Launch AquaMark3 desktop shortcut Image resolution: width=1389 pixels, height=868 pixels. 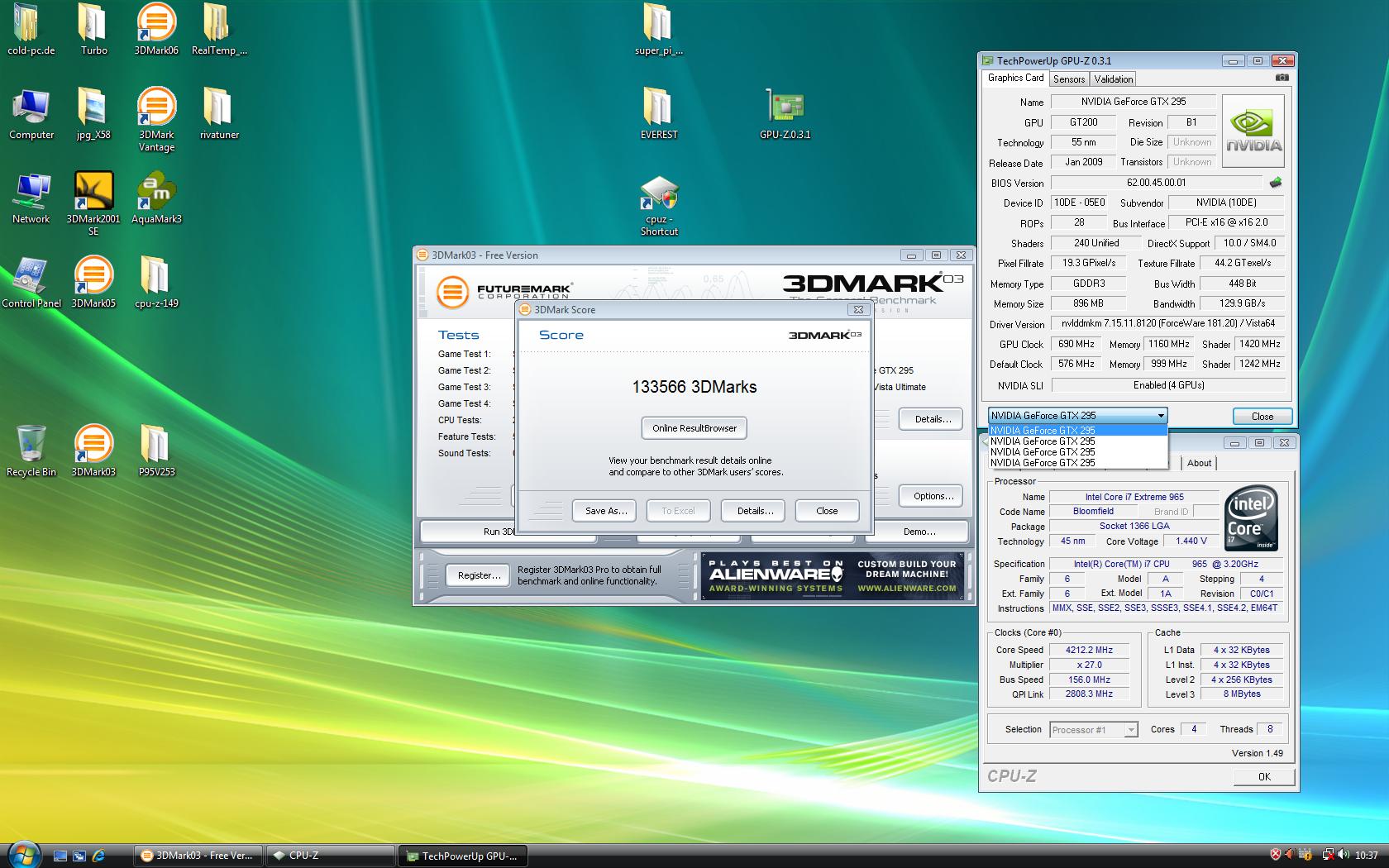(x=156, y=198)
